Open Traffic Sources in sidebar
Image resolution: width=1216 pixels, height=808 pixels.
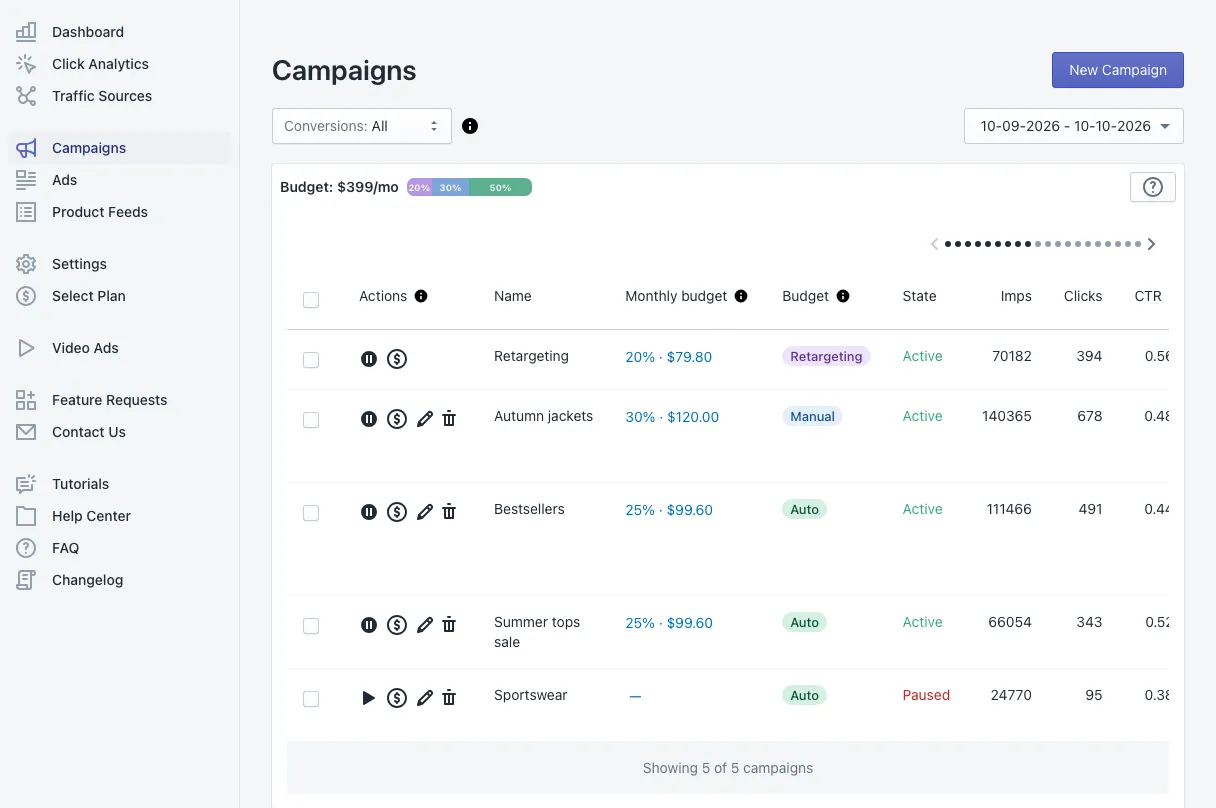pyautogui.click(x=119, y=96)
